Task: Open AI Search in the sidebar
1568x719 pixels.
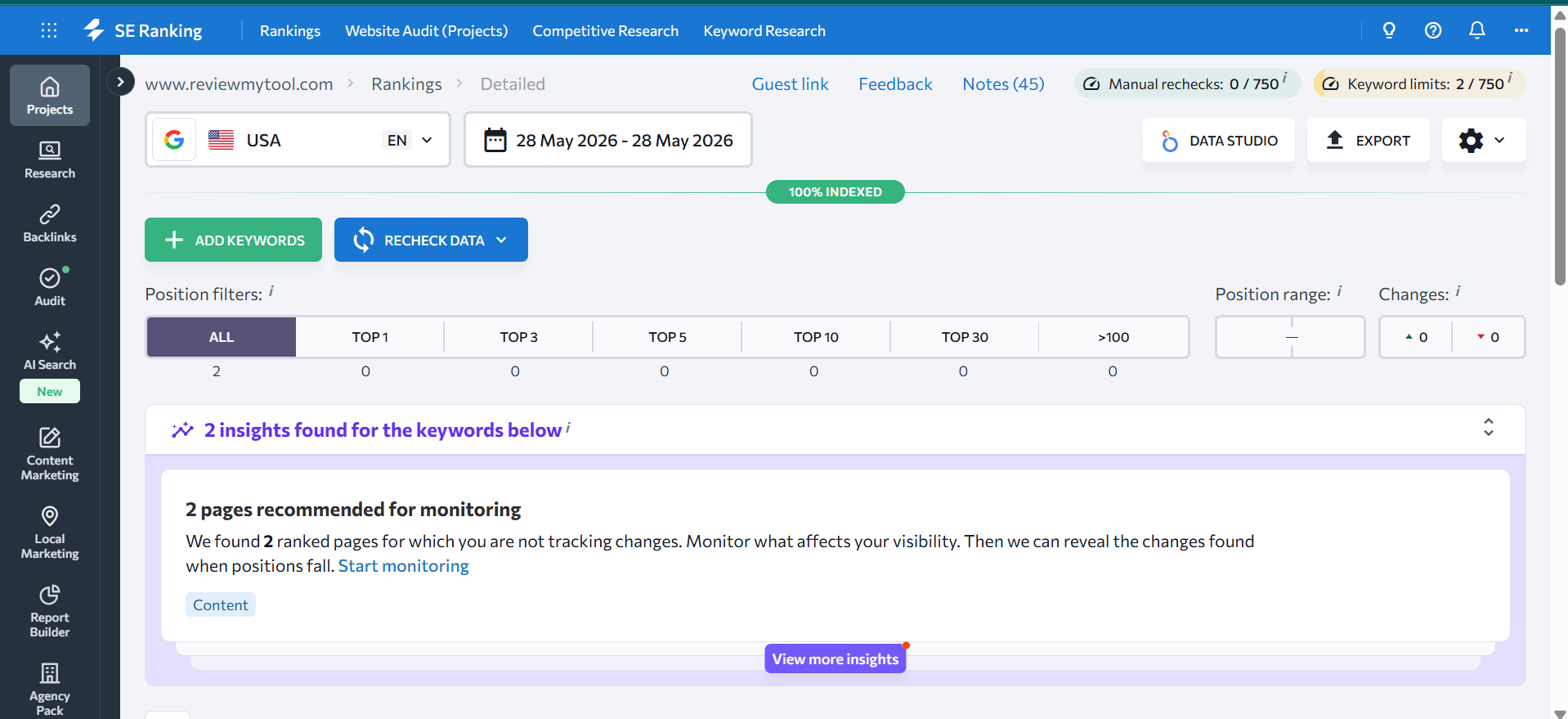Action: coord(50,352)
